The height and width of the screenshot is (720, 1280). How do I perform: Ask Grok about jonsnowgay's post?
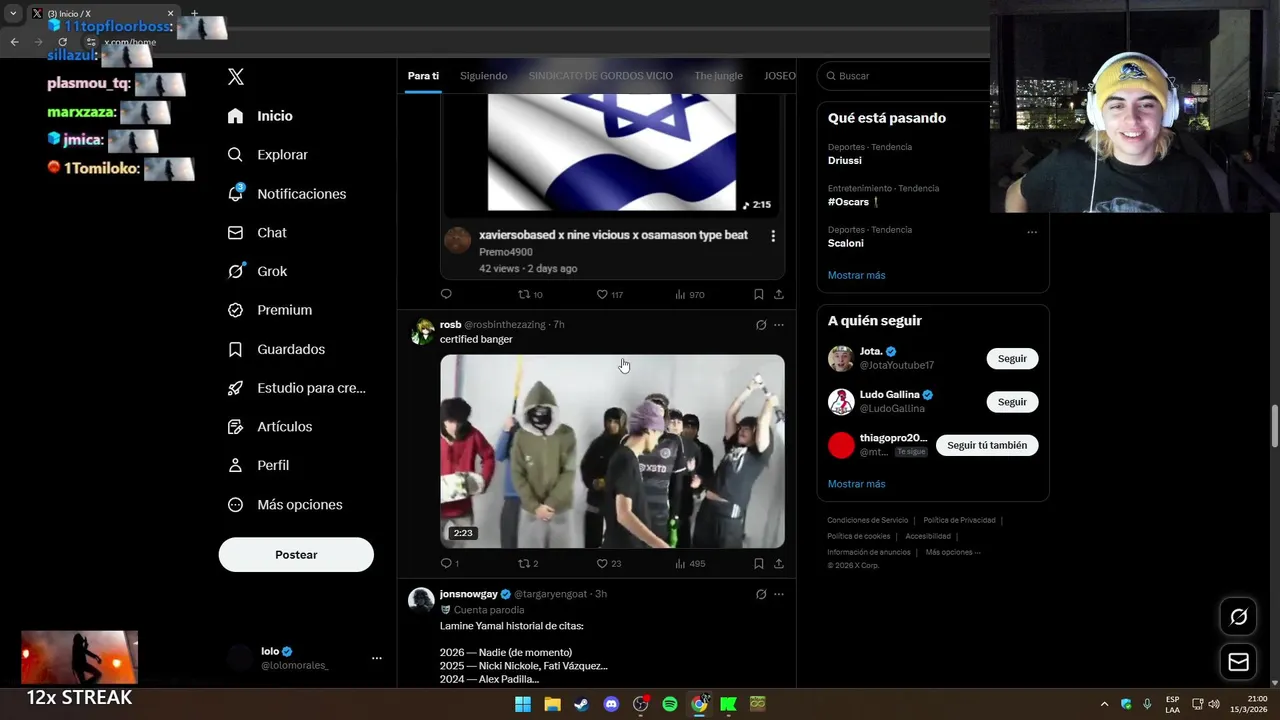(761, 594)
